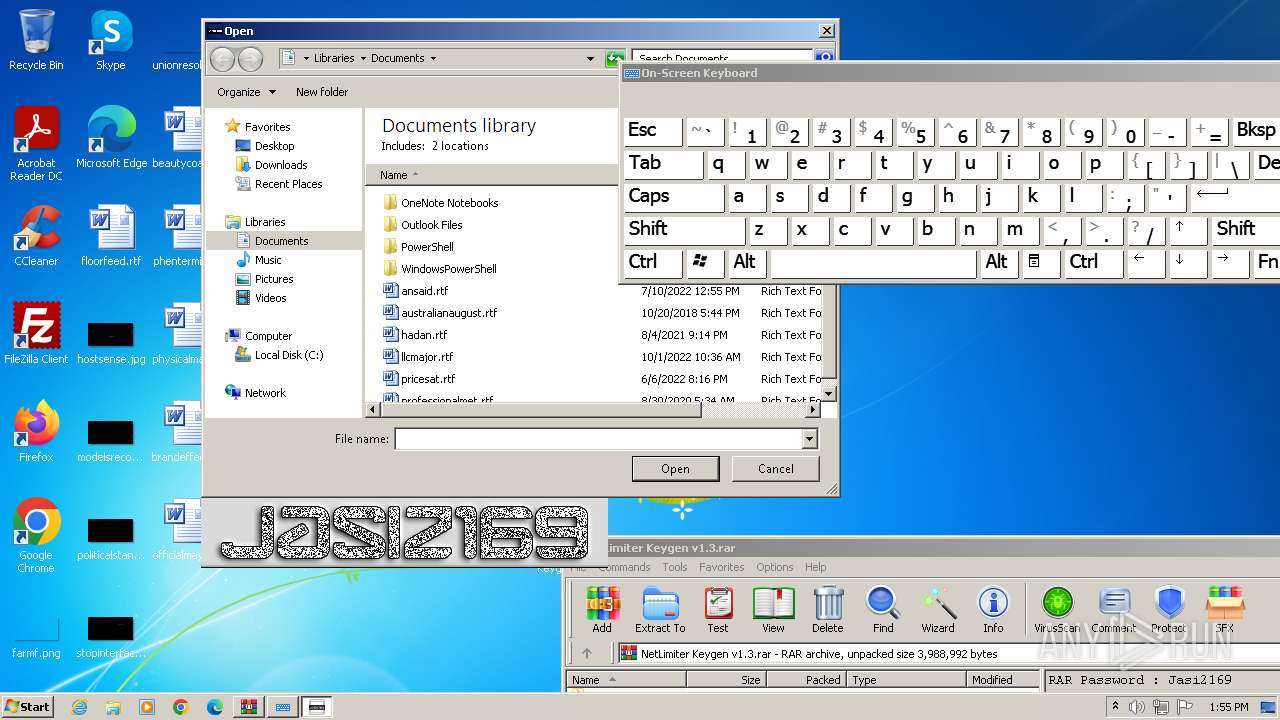Screen dimensions: 1280x720
Task: Click WinRAR up-one-level arrow
Action: (x=587, y=653)
